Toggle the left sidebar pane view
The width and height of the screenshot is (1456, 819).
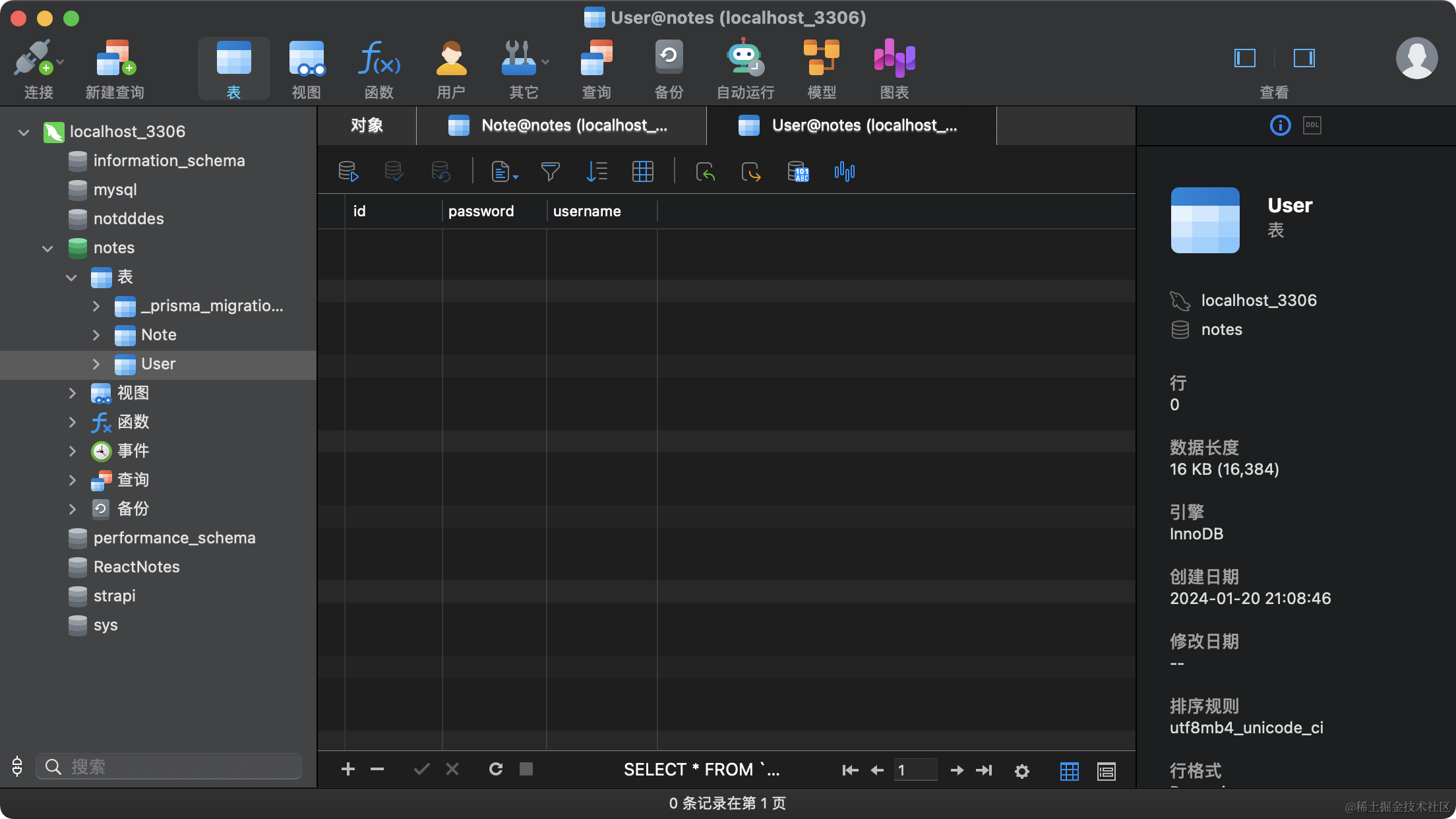pos(1244,58)
